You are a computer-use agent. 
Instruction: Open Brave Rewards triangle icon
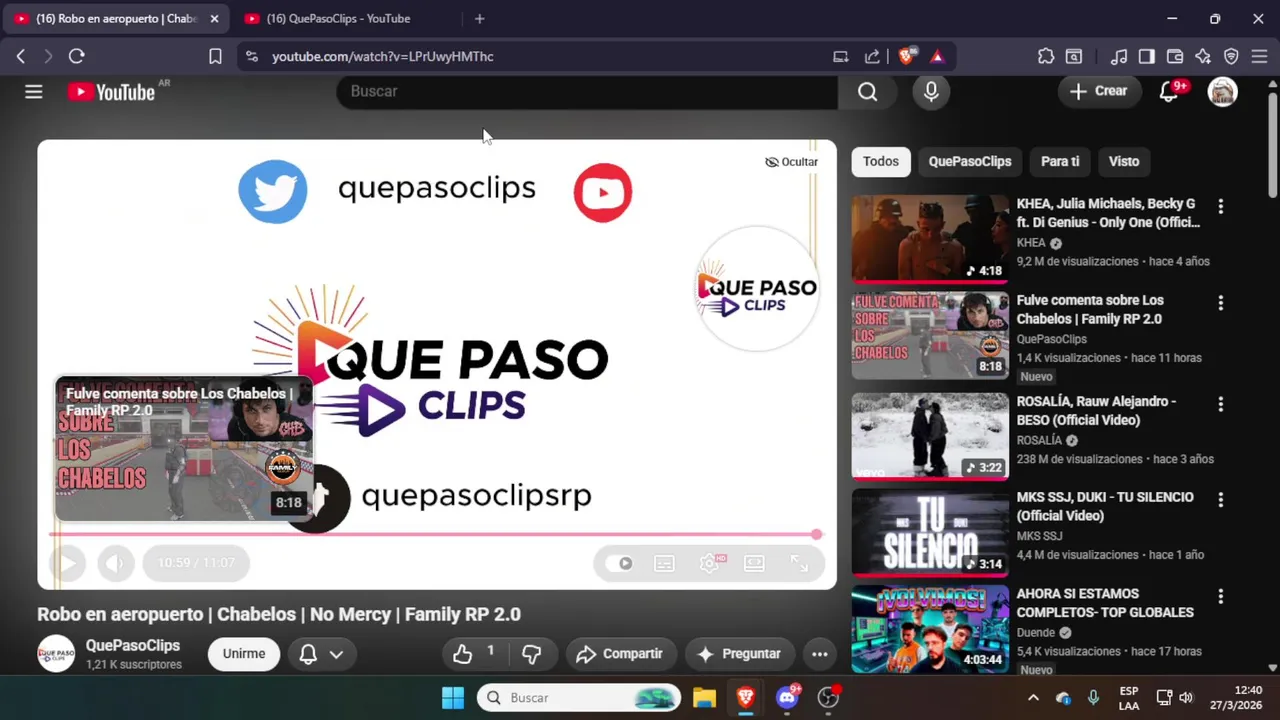(937, 57)
